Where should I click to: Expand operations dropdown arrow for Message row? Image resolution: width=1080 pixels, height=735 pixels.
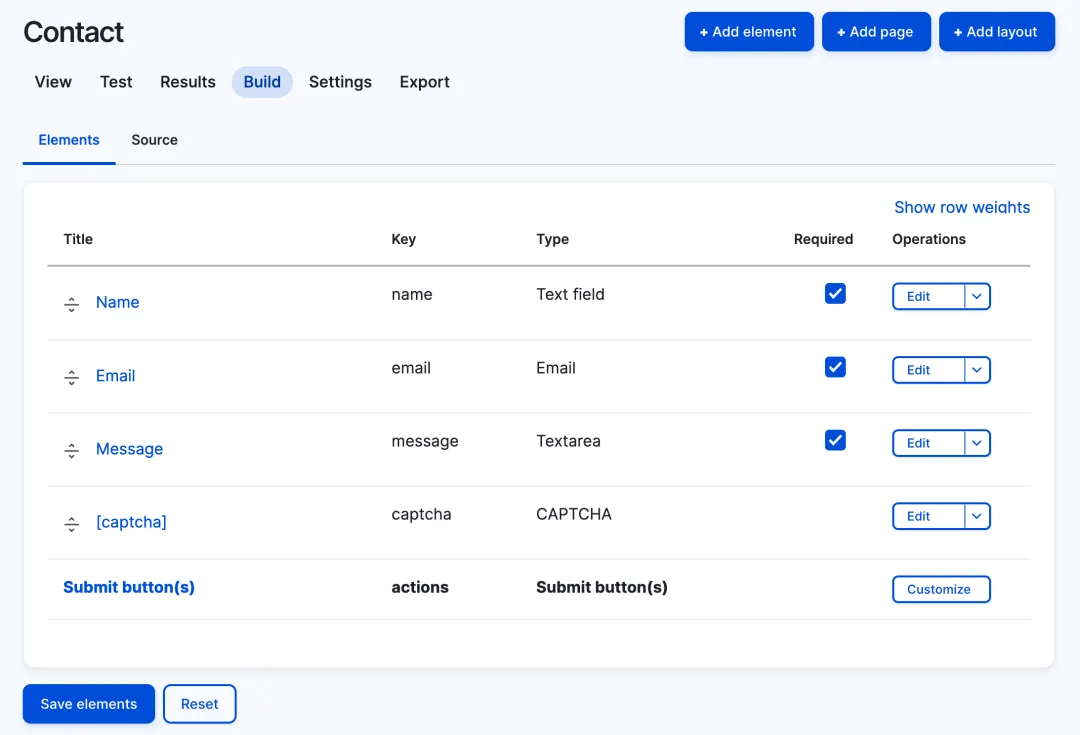pyautogui.click(x=977, y=443)
